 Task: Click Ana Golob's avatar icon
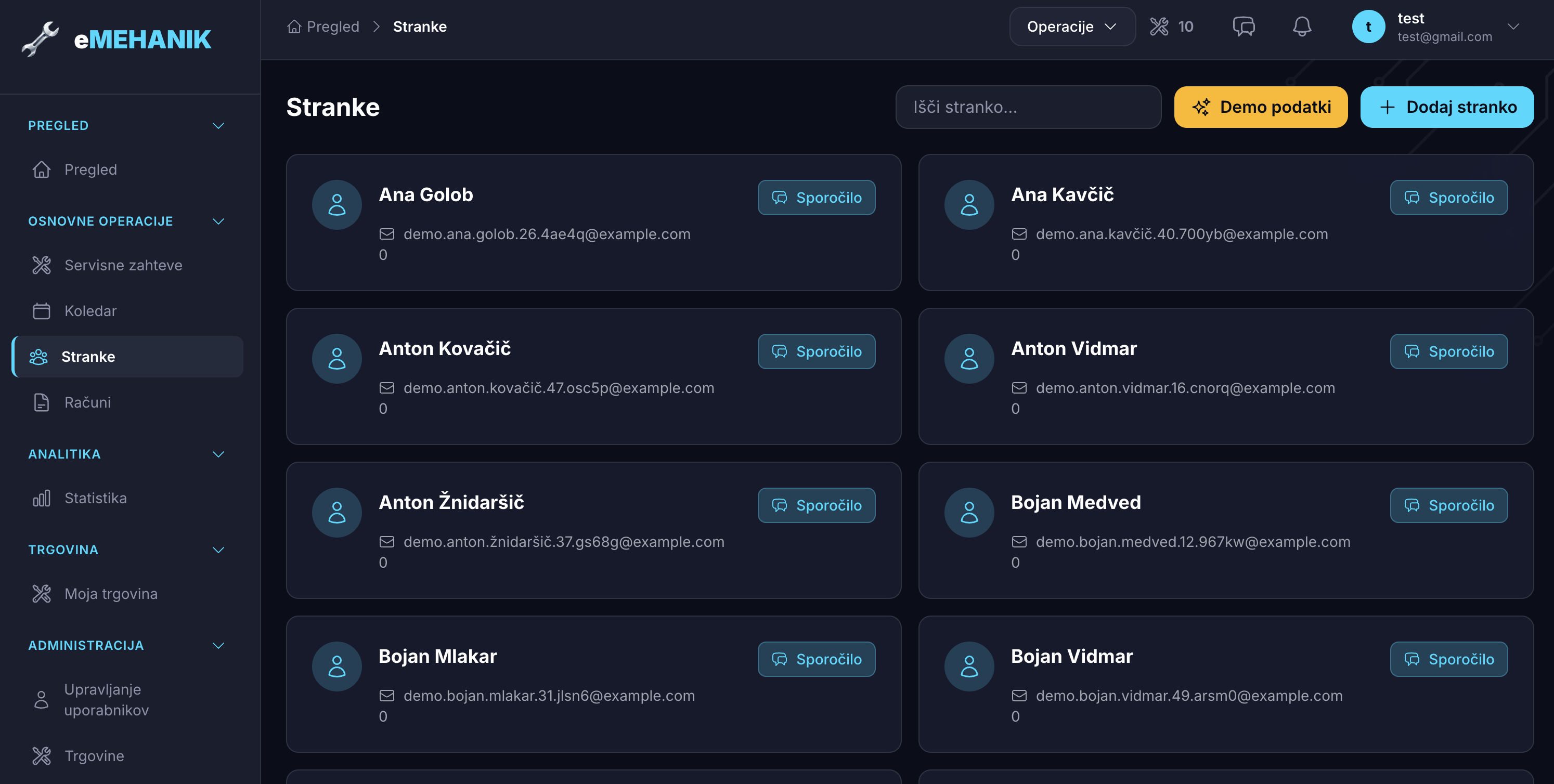click(x=336, y=205)
